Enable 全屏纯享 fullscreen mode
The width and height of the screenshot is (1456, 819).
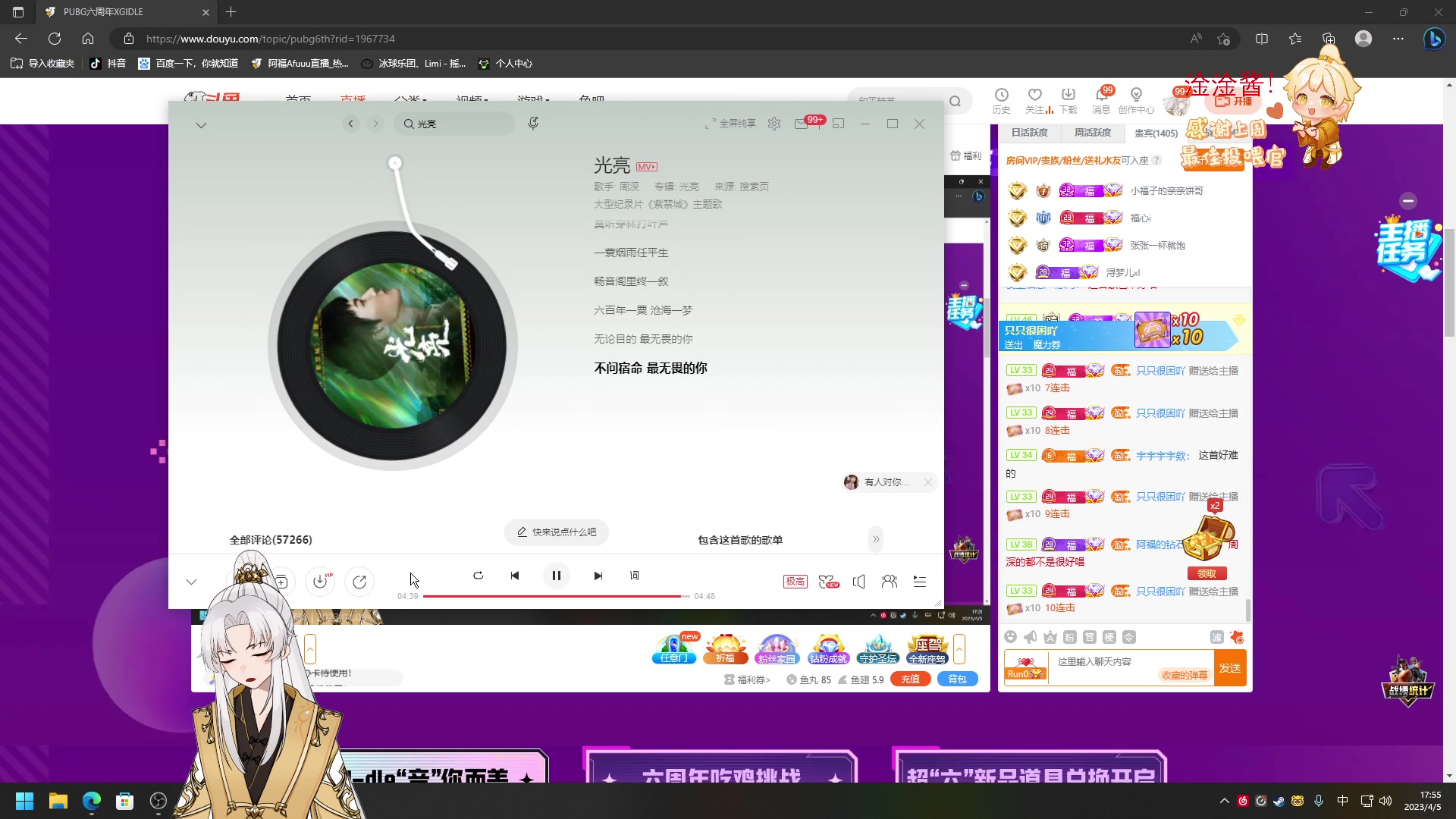click(730, 124)
